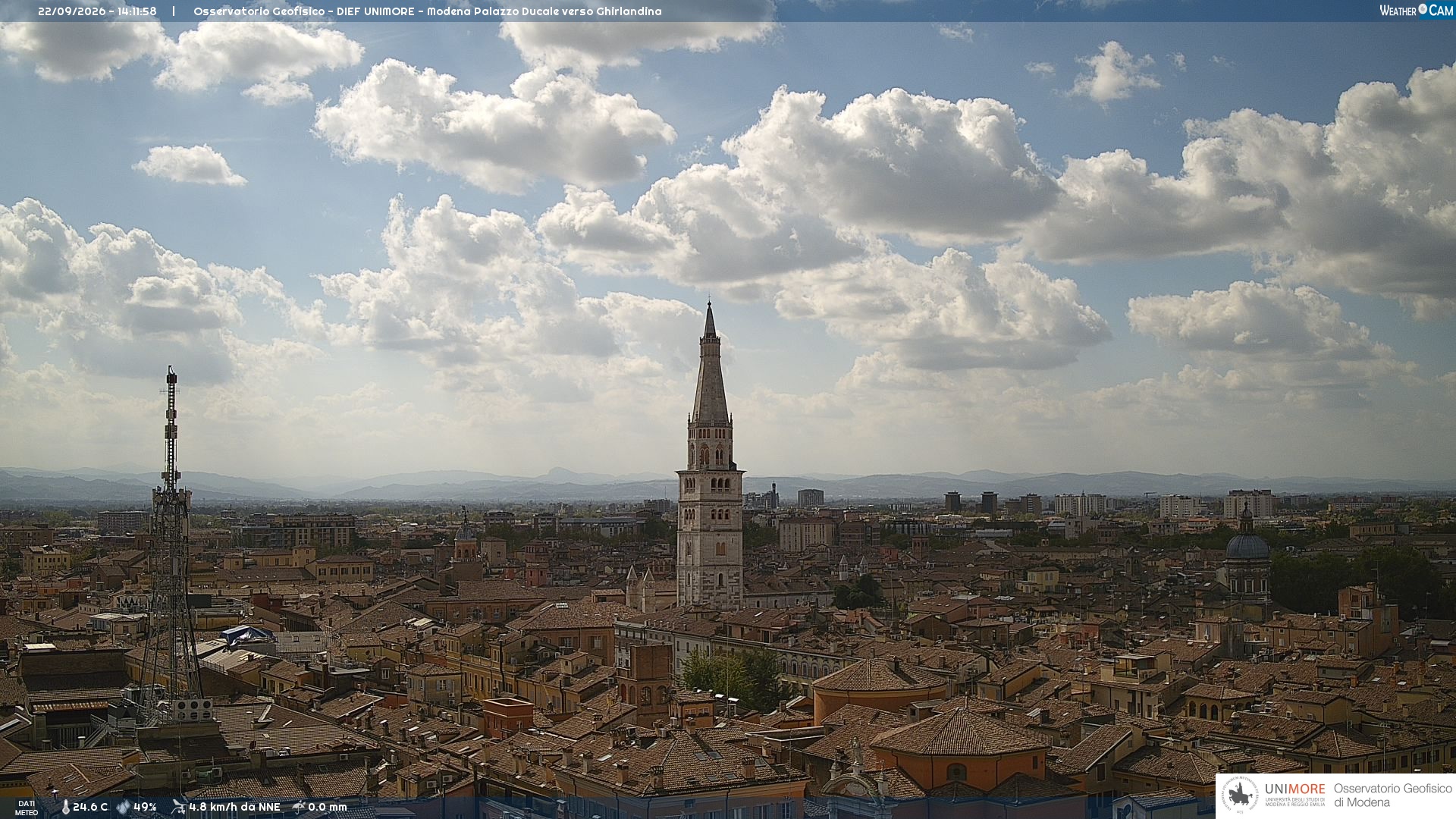1456x819 pixels.
Task: Click the Osservatorio Geofisico - DIEF UNIMORE title
Action: [304, 11]
